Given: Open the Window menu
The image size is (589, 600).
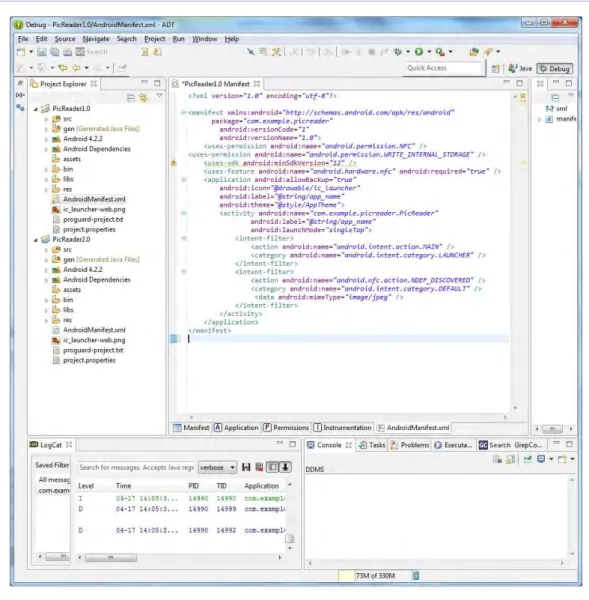Looking at the screenshot, I should (204, 39).
